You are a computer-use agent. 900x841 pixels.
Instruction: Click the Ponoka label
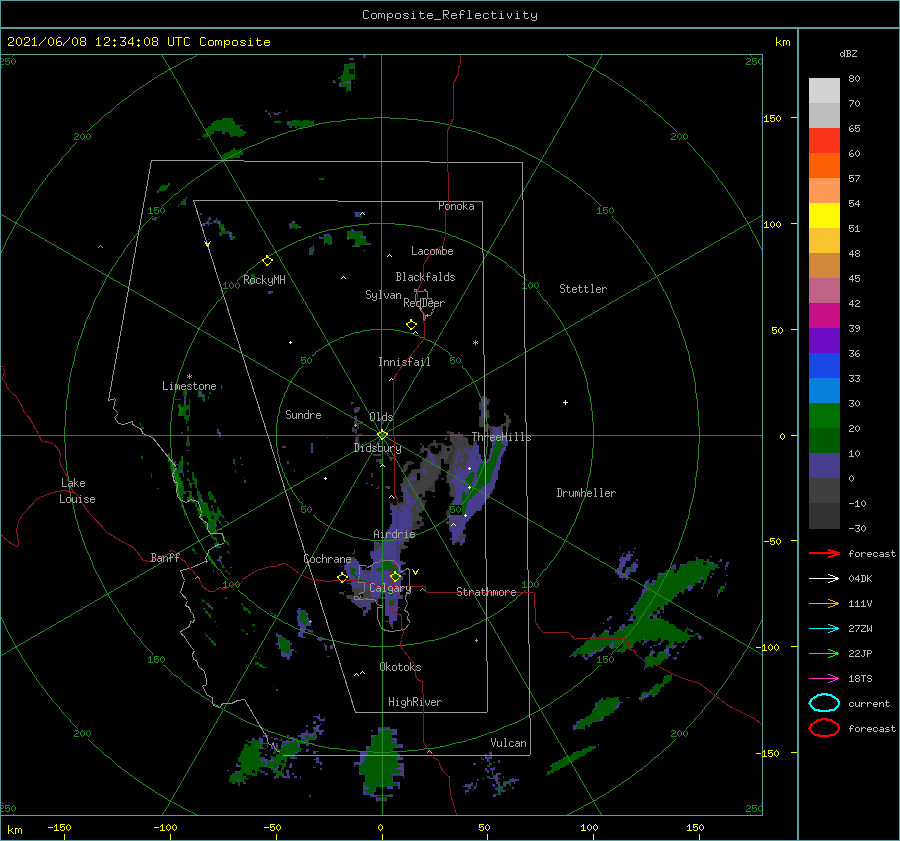[x=456, y=206]
